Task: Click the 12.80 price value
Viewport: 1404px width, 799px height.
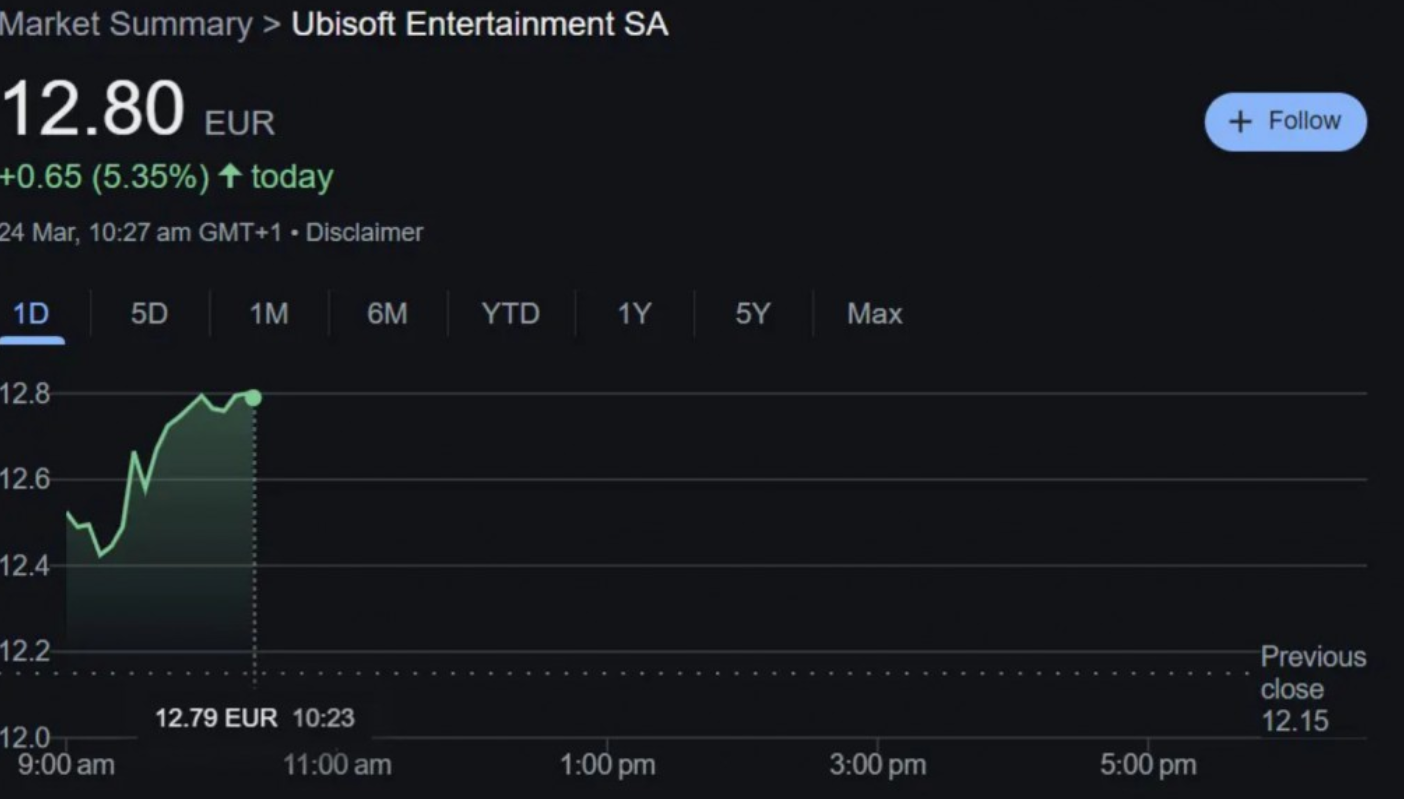Action: [92, 108]
